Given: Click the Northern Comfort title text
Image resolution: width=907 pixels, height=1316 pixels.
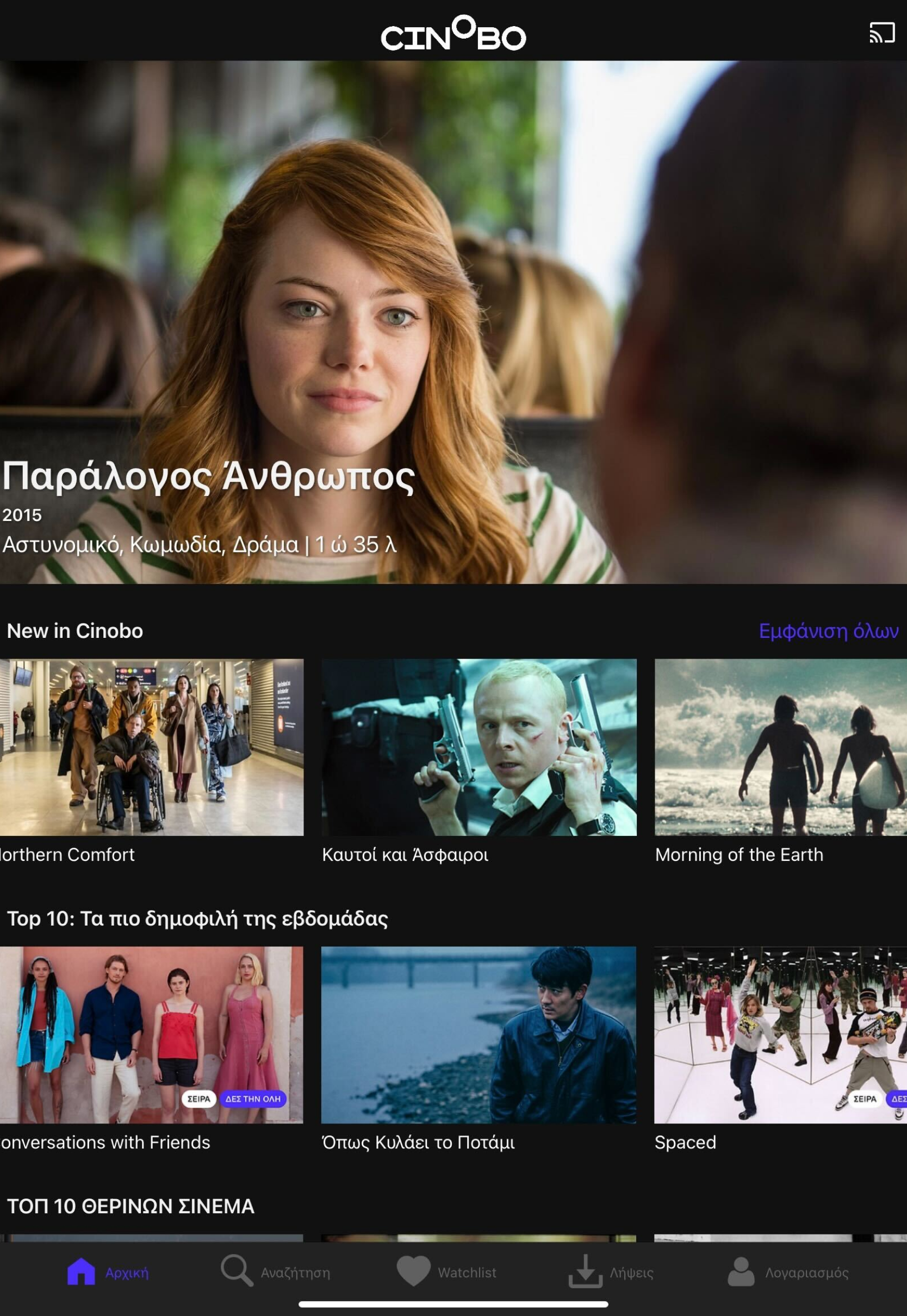Looking at the screenshot, I should click(67, 855).
